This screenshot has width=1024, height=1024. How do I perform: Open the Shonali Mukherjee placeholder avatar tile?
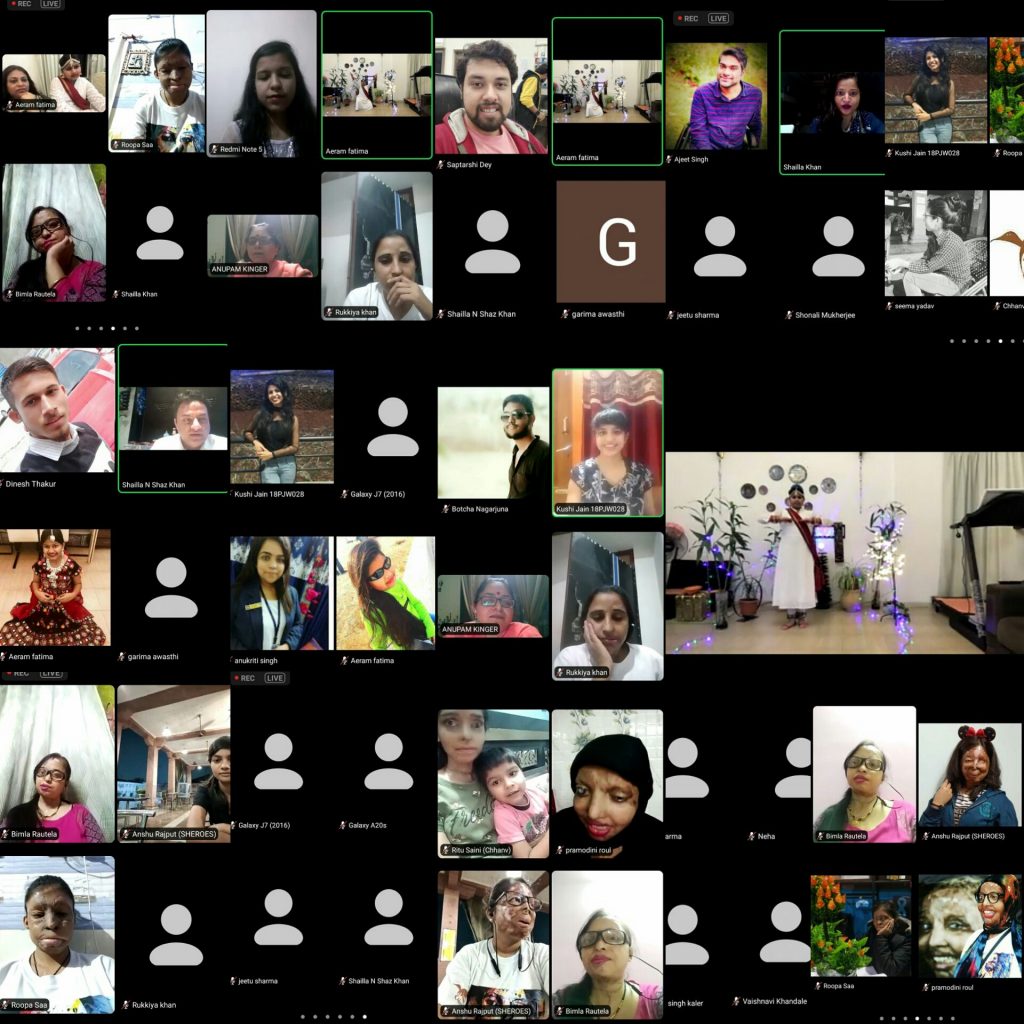837,245
